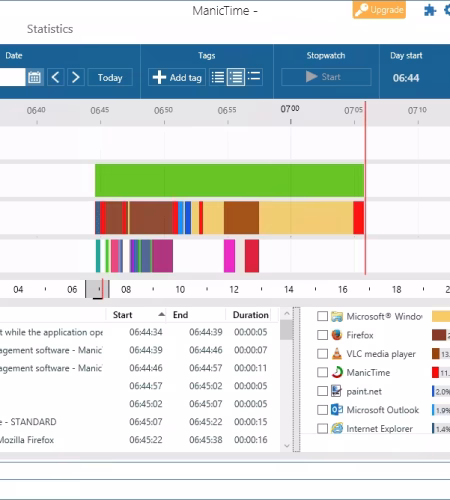Image resolution: width=450 pixels, height=500 pixels.
Task: Open the calendar date picker icon
Action: 34,77
